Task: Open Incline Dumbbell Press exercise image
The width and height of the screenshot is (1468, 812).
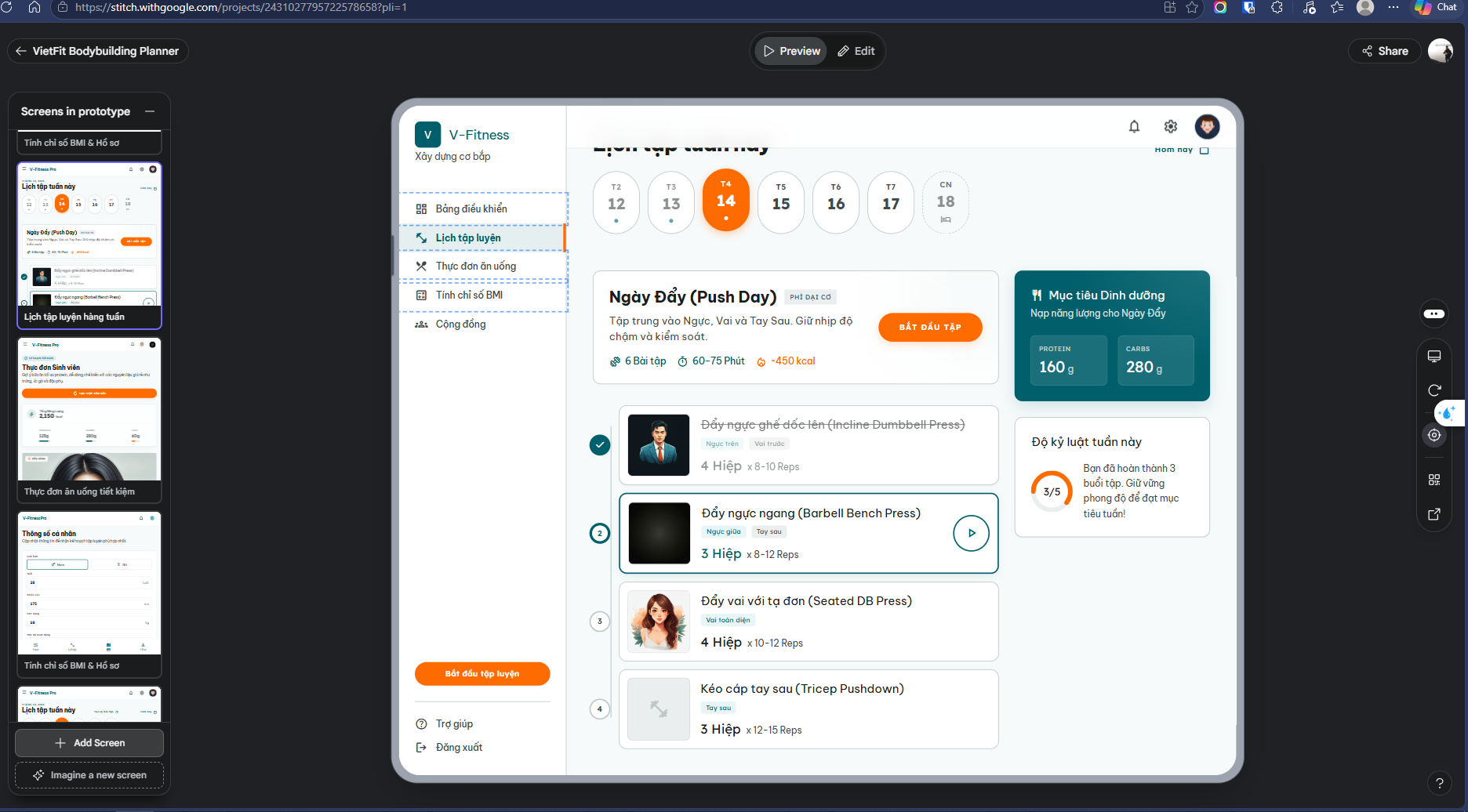Action: point(659,445)
